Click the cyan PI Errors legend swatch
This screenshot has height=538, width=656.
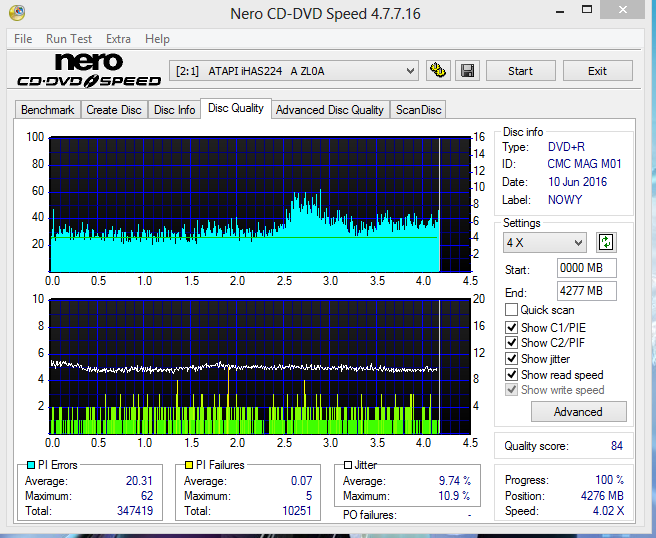pos(31,465)
